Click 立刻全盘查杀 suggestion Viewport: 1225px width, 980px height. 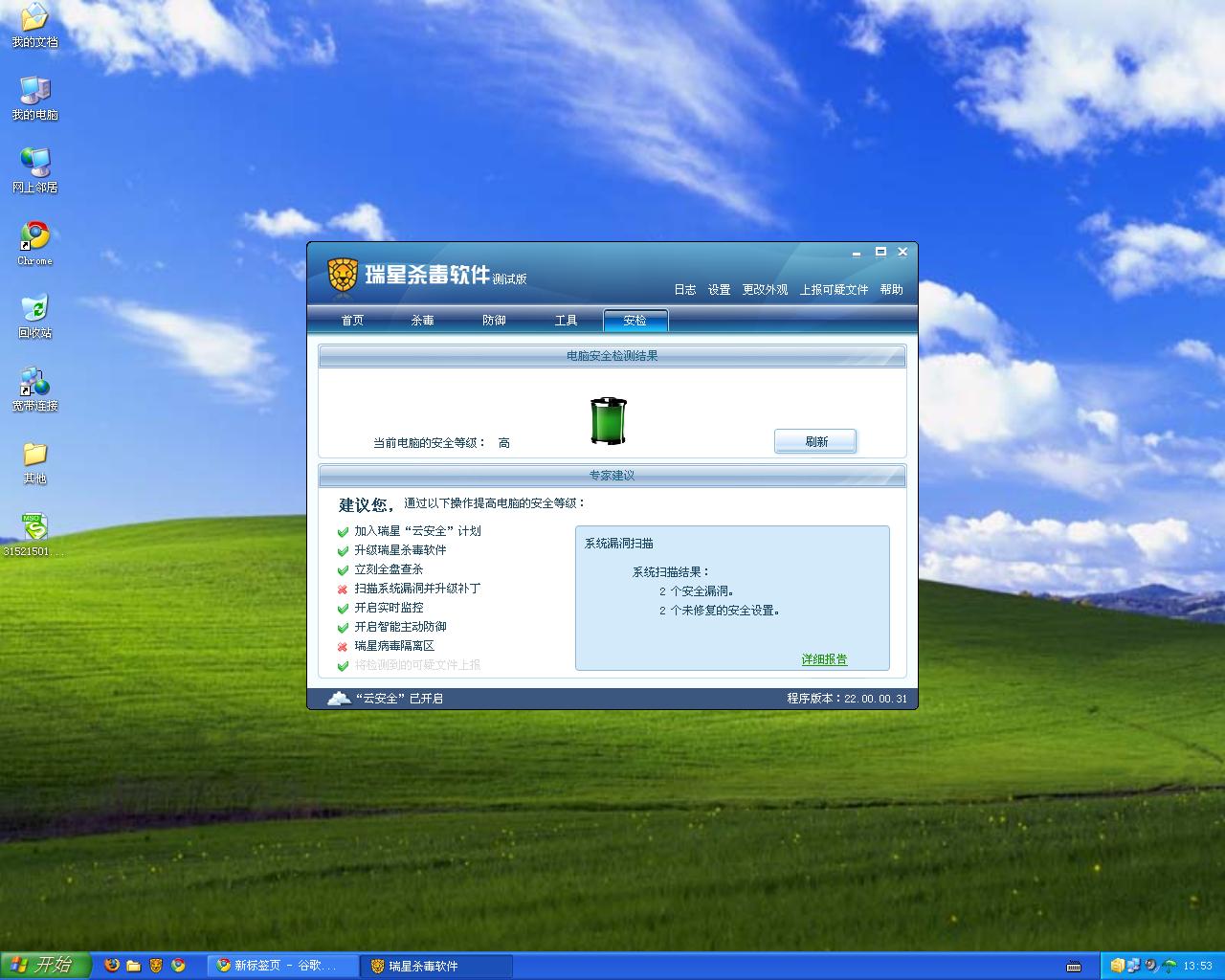[389, 569]
